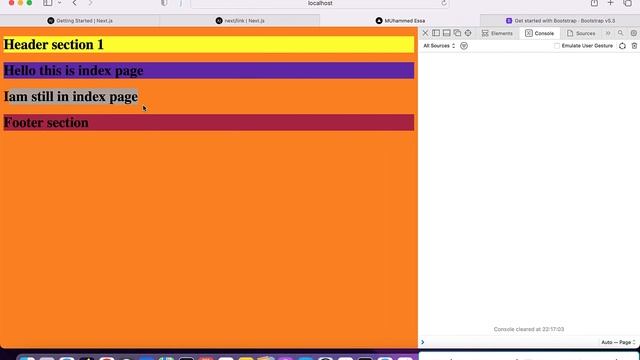
Task: Click the localhost address bar
Action: tap(320, 3)
